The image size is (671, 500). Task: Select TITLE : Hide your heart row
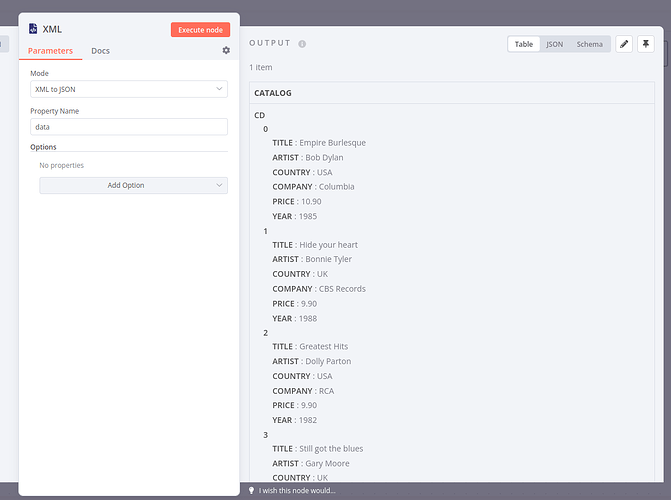point(315,245)
